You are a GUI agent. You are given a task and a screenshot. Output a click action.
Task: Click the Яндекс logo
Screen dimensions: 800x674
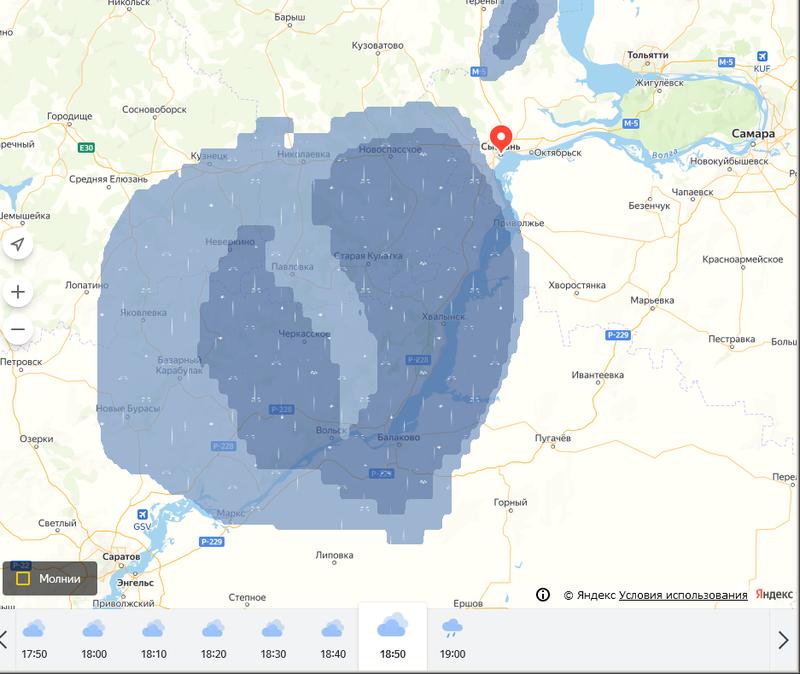click(773, 595)
